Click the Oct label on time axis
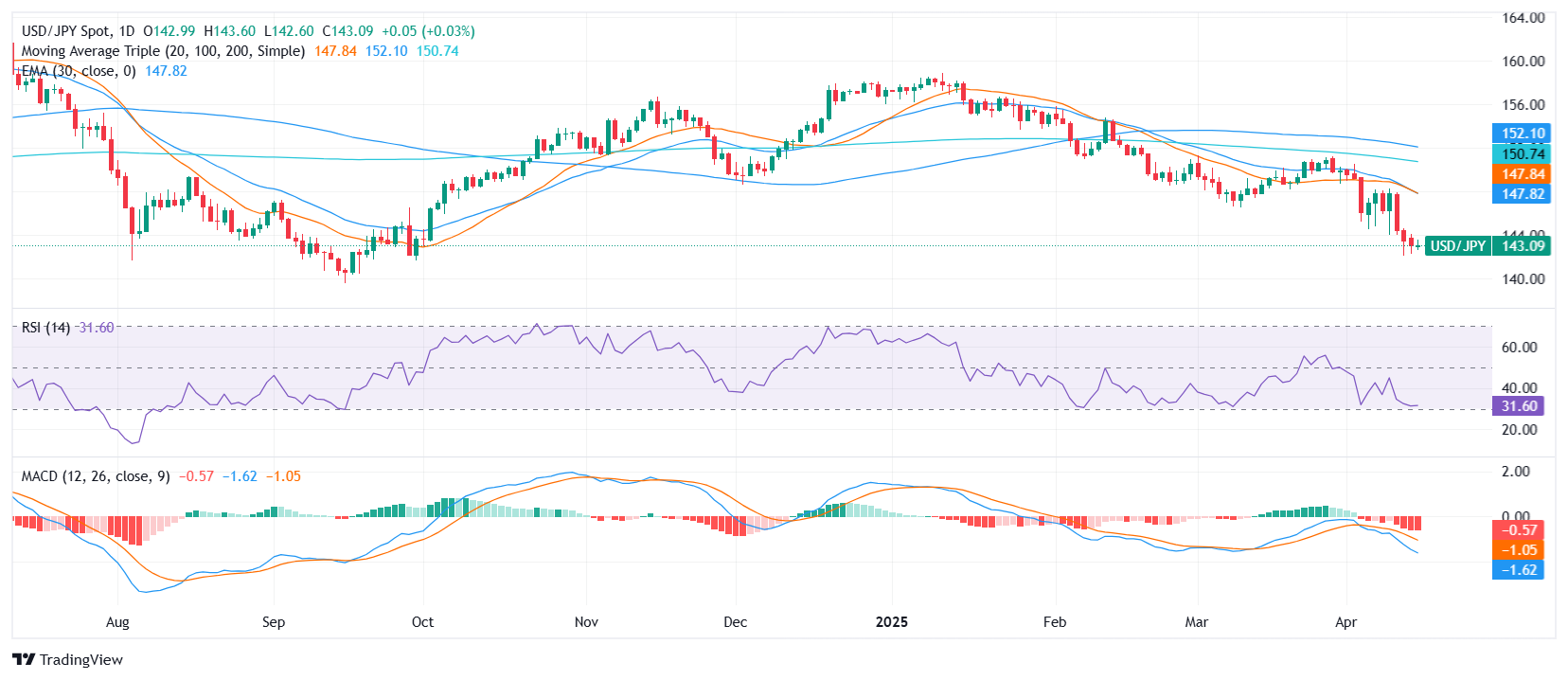The height and width of the screenshot is (680, 1568). 422,622
